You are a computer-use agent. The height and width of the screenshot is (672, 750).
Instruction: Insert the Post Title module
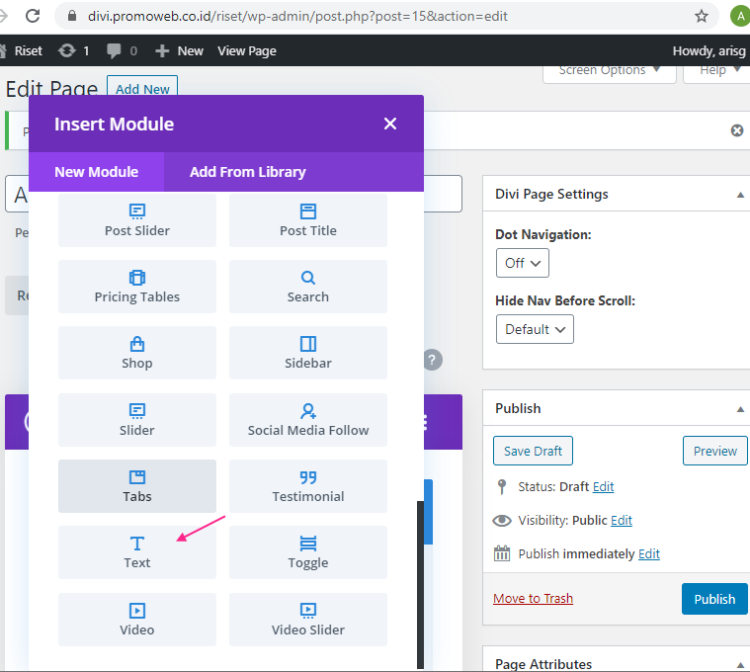click(308, 220)
